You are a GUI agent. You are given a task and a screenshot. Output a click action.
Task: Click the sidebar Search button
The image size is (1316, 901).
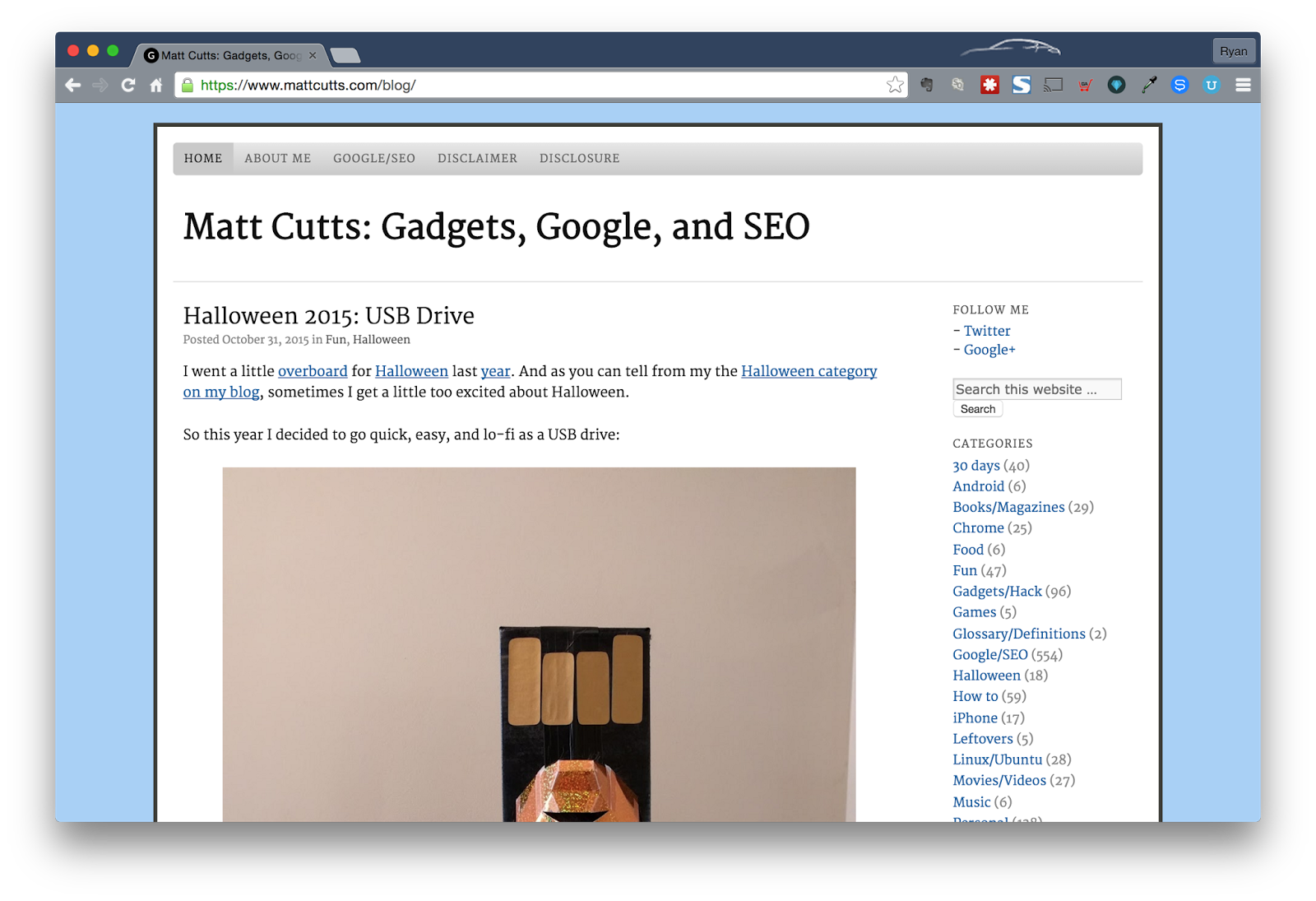(x=978, y=409)
